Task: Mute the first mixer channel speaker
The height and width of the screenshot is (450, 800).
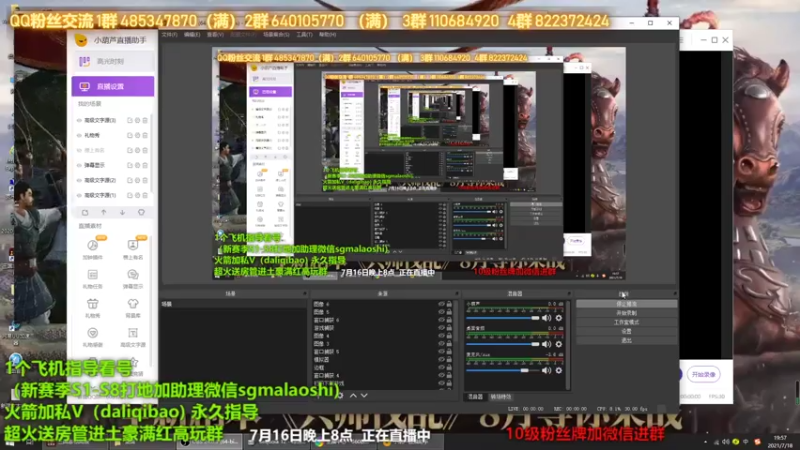Action: pyautogui.click(x=546, y=318)
